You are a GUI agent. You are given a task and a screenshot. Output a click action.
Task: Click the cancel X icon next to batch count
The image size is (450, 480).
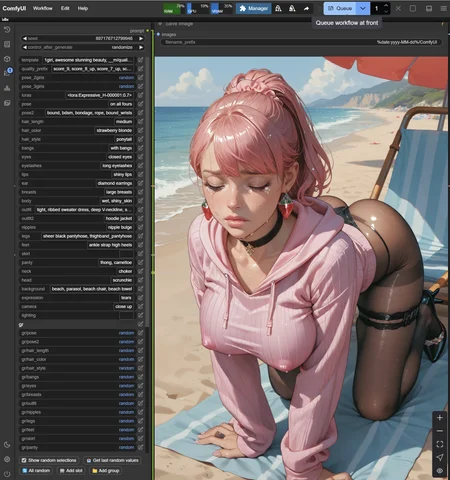coord(398,8)
